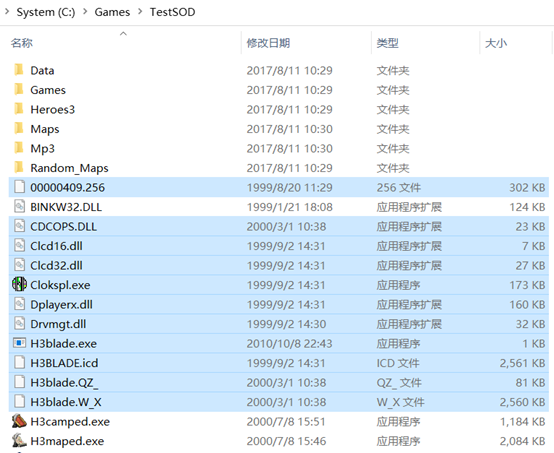The height and width of the screenshot is (453, 554).
Task: Click the H3blade.QZ_ file icon
Action: [x=19, y=382]
